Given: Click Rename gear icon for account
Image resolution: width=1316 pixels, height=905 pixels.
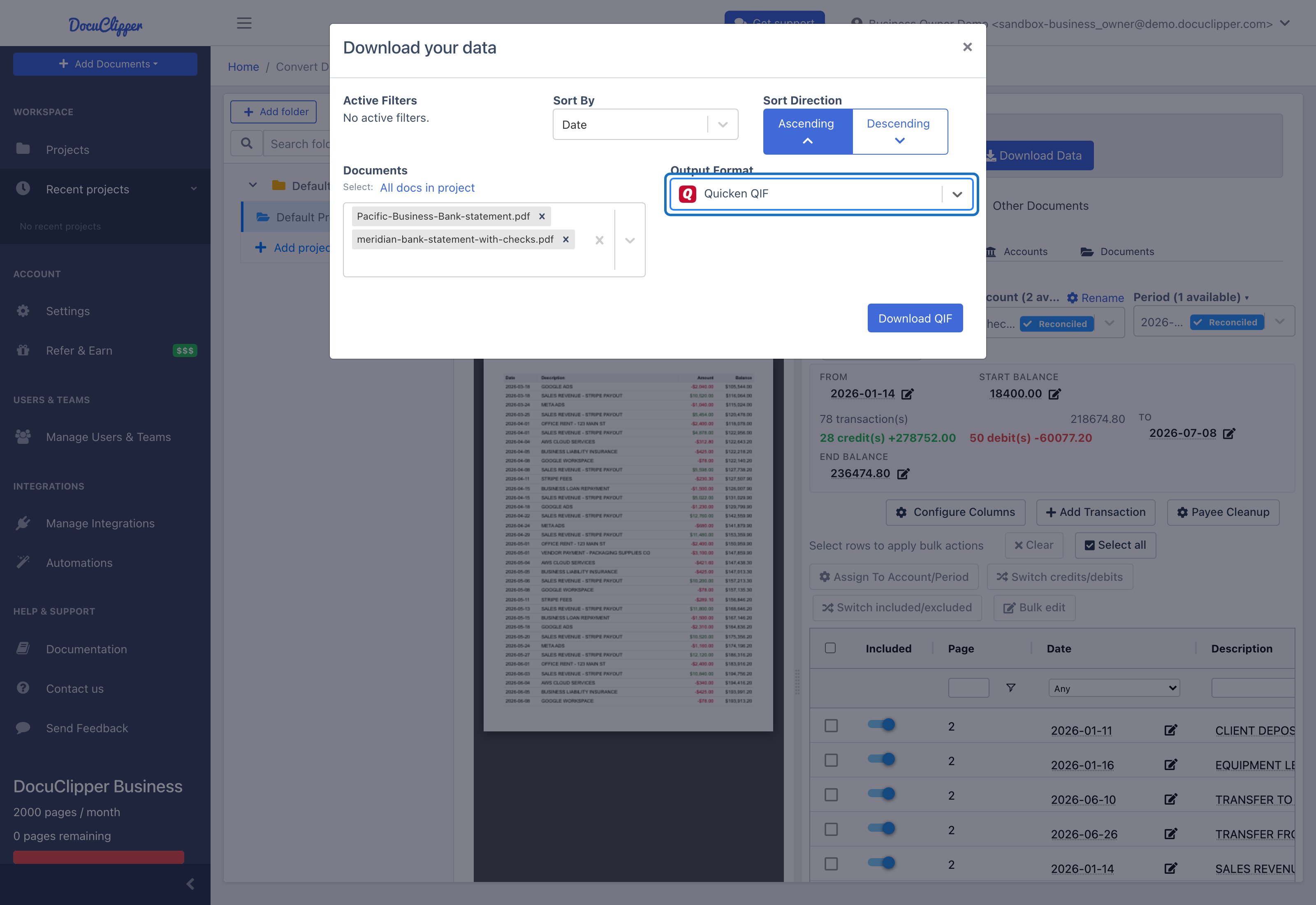Looking at the screenshot, I should tap(1072, 298).
